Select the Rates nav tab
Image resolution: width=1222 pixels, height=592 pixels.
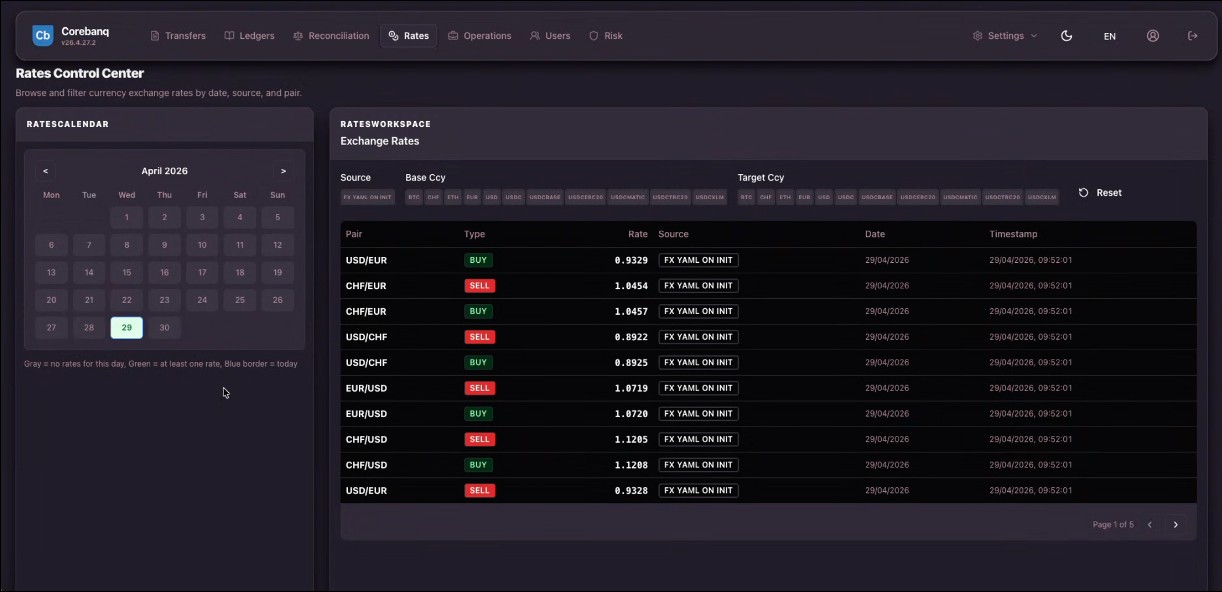[408, 36]
